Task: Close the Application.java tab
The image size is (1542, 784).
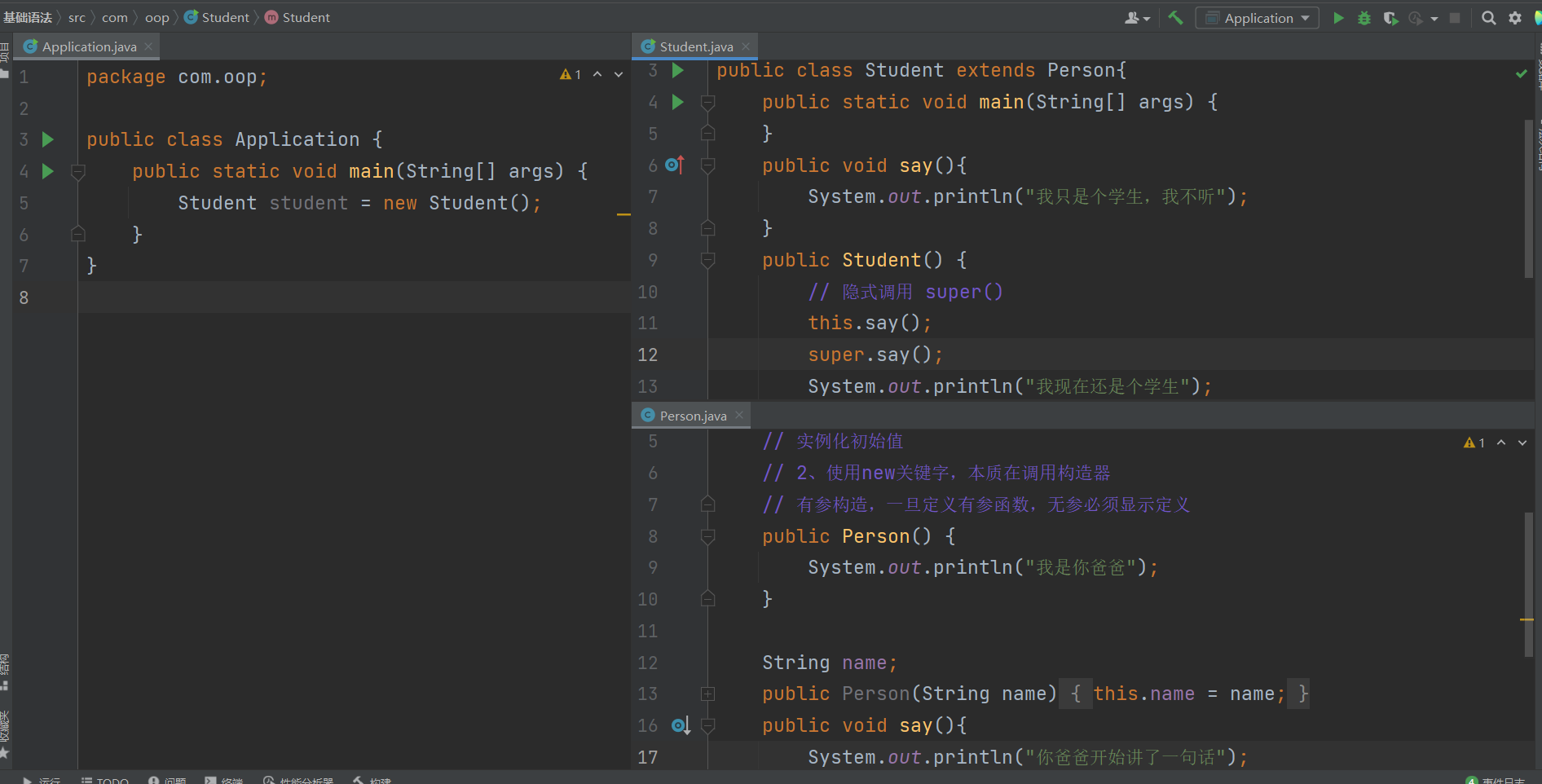Action: tap(148, 46)
